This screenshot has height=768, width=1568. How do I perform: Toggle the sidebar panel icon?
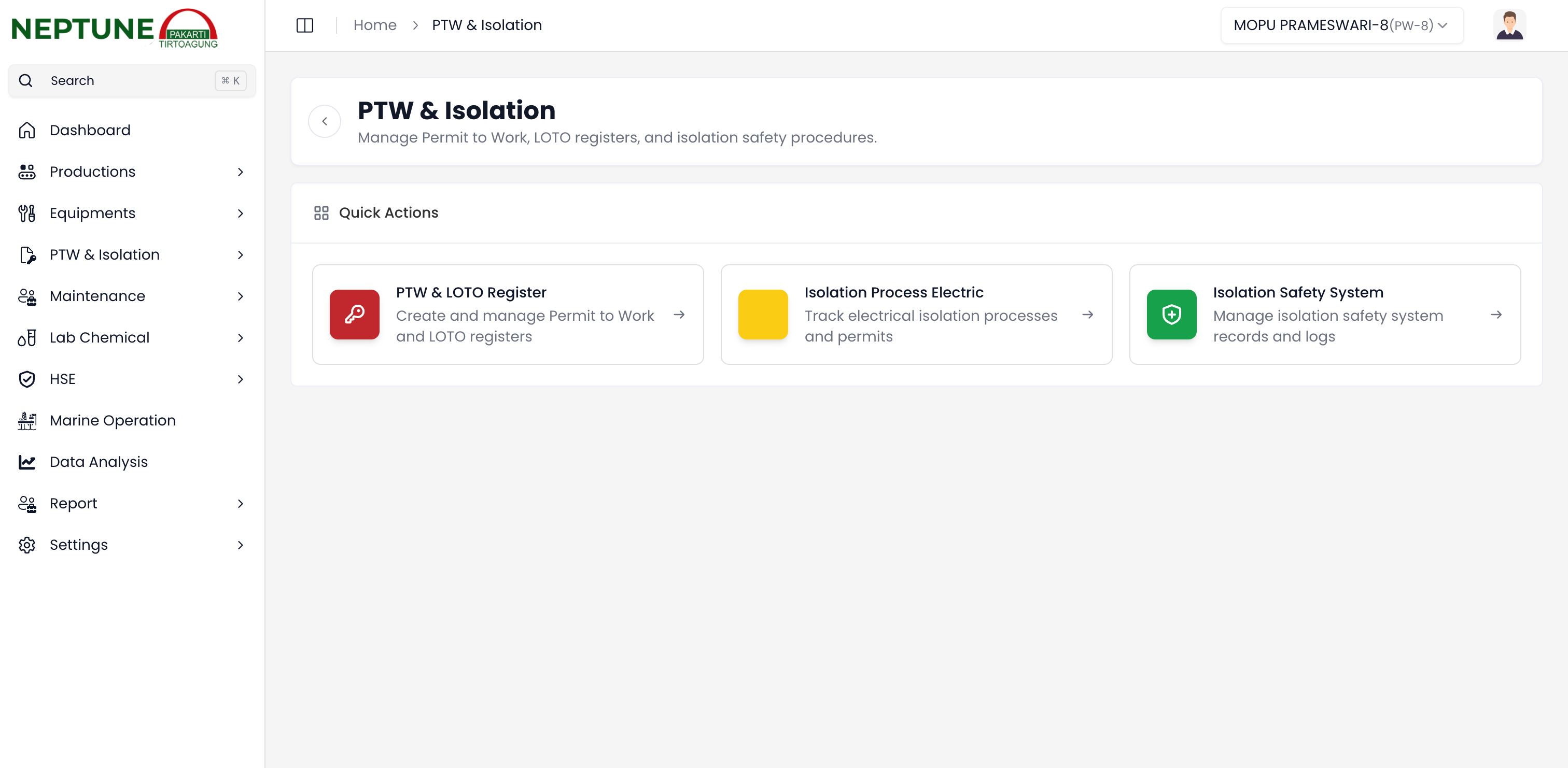pos(304,25)
